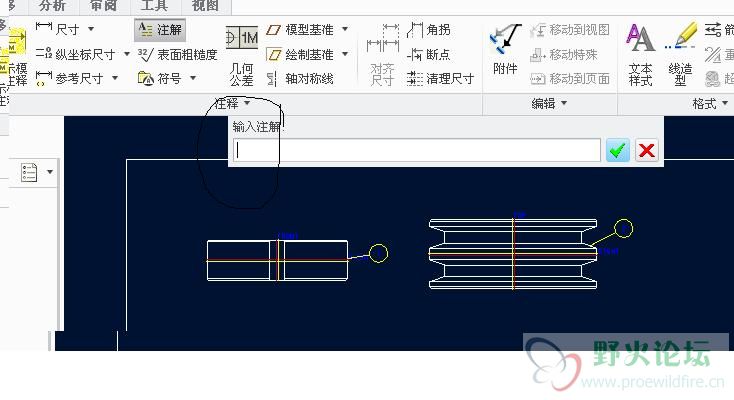Image resolution: width=734 pixels, height=400 pixels.
Task: Click 清理尺寸 cleanup dimensions tool
Action: tap(440, 78)
